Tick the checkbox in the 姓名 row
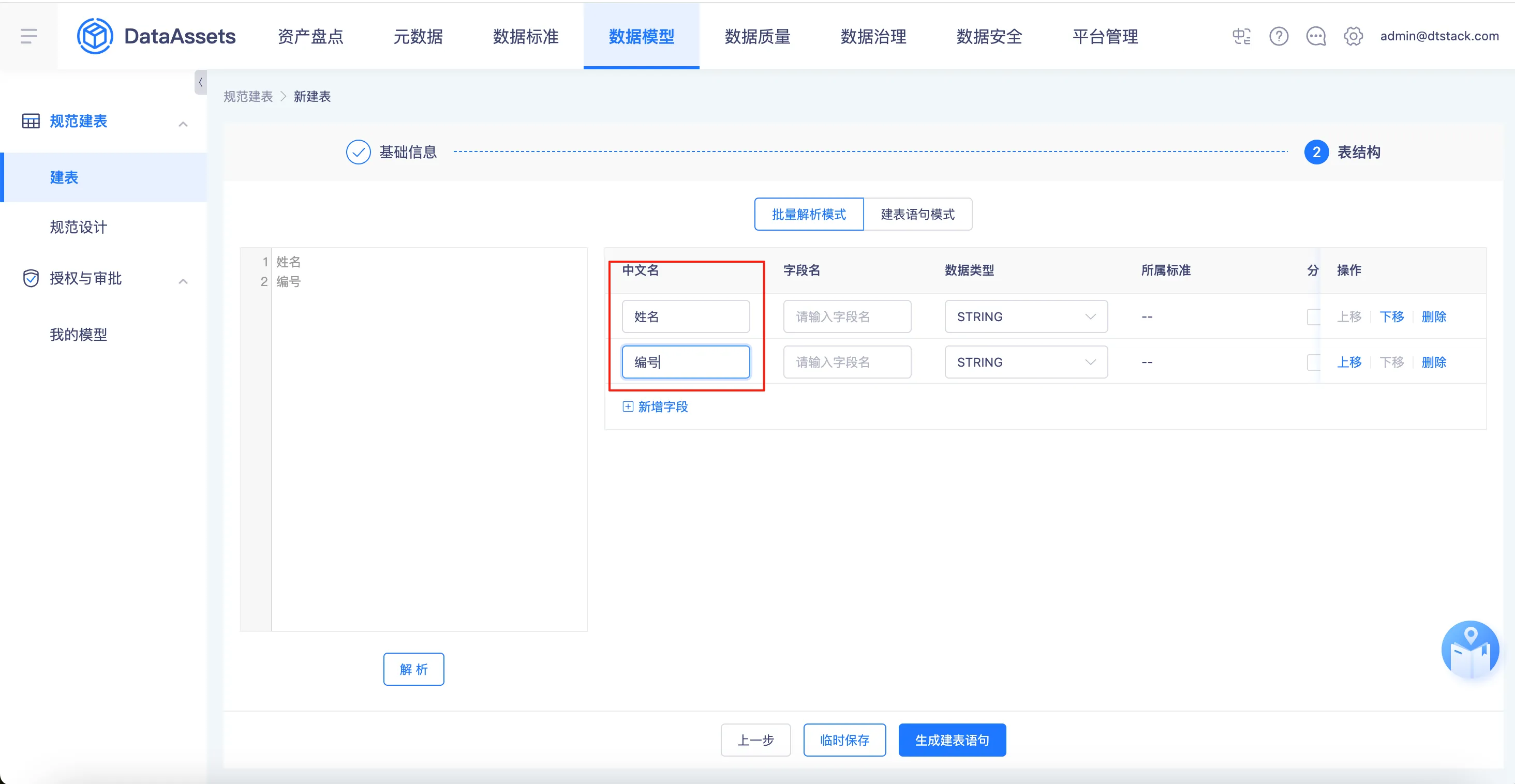 pos(1313,317)
